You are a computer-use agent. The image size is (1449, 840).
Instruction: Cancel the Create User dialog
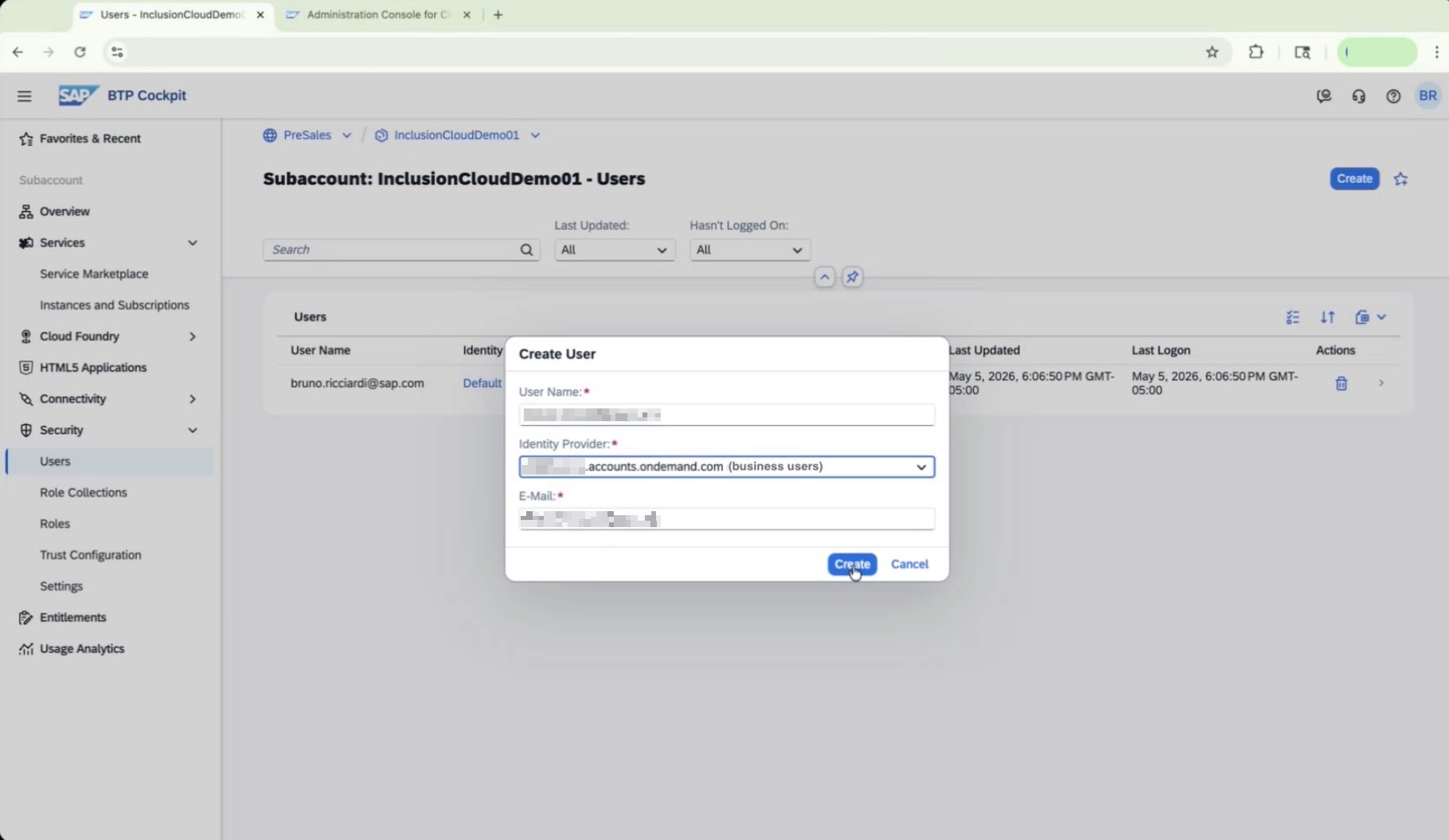click(x=909, y=565)
